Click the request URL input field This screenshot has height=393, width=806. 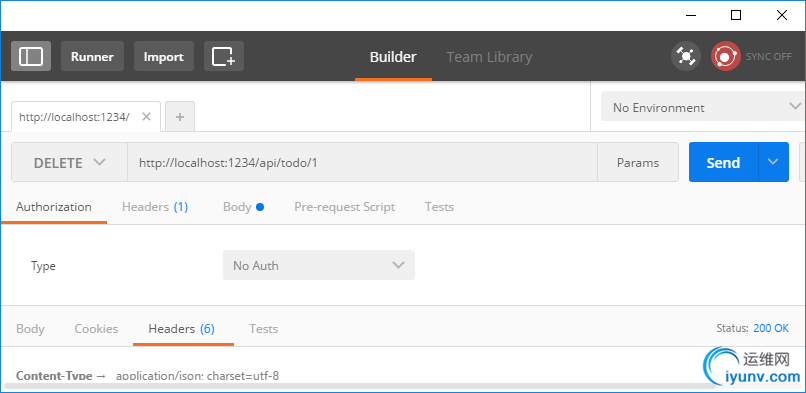(x=362, y=162)
